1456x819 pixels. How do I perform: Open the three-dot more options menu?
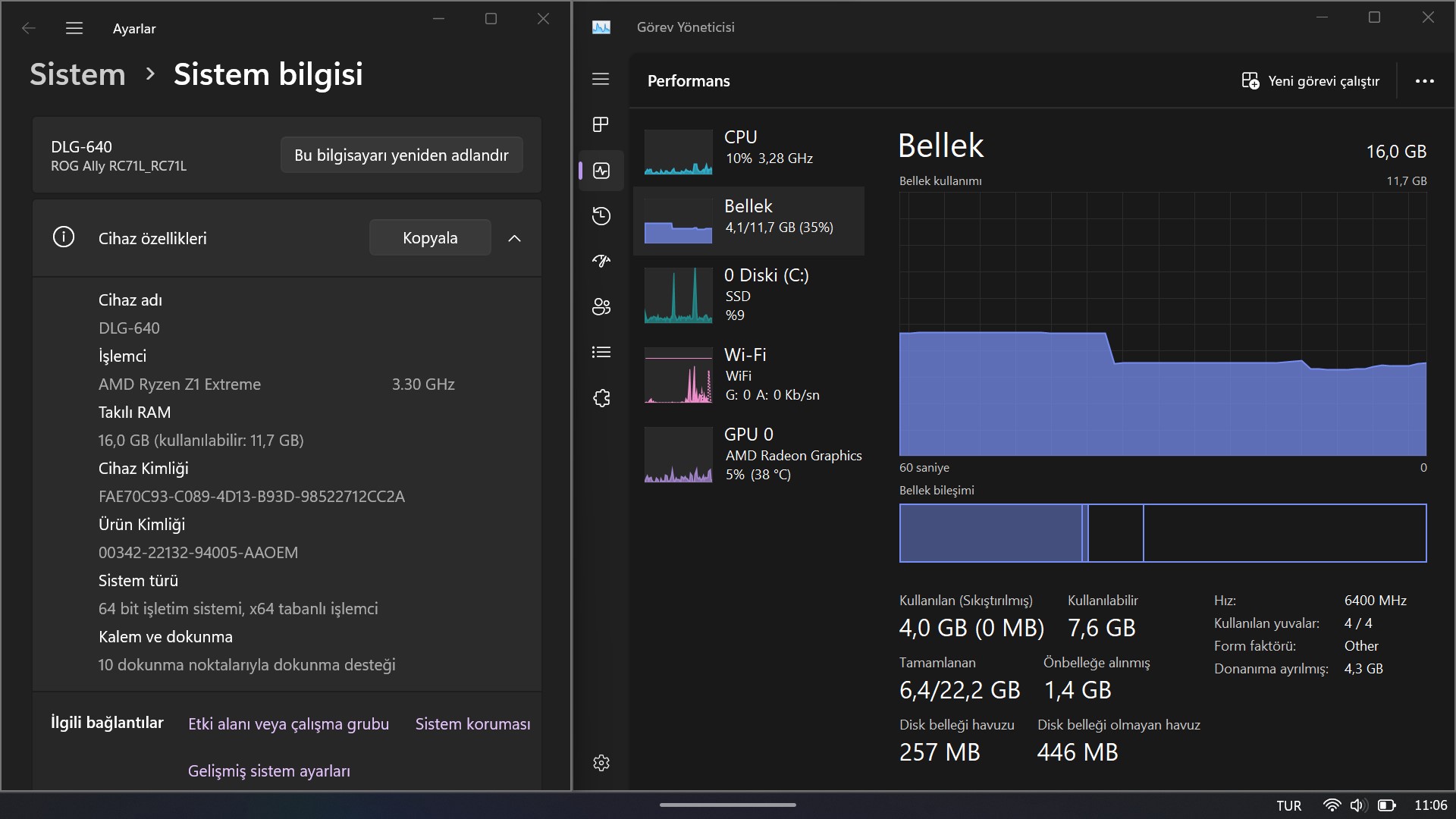[x=1424, y=81]
